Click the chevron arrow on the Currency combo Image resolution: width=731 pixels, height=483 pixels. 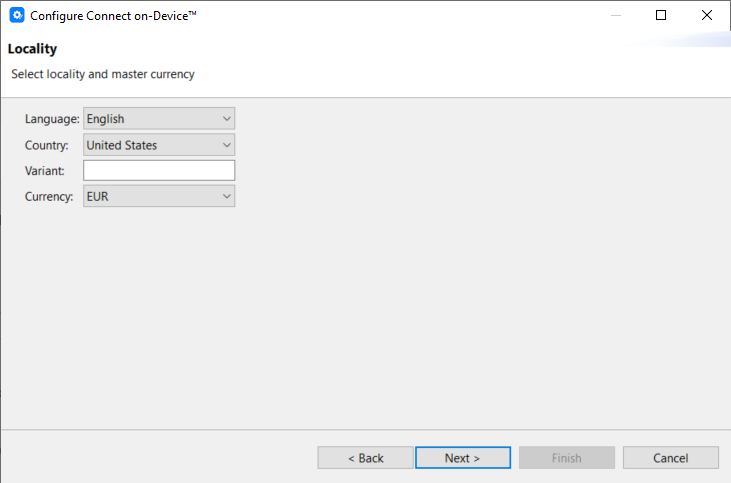point(226,197)
